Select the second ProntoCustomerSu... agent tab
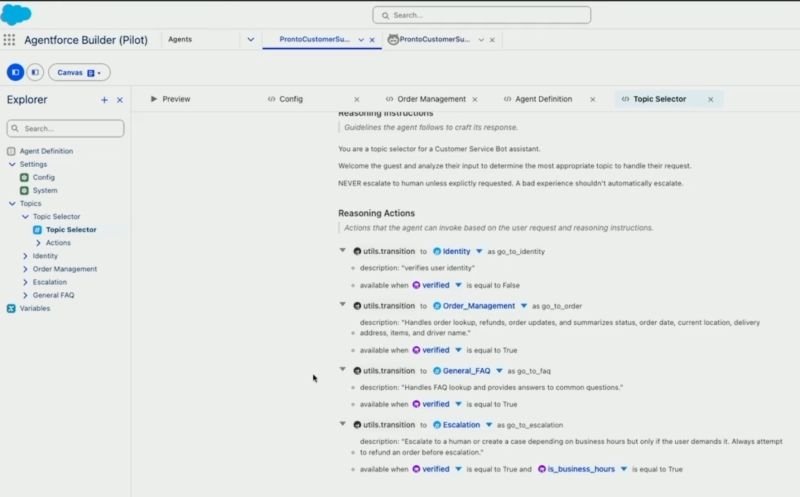800x497 pixels. [x=434, y=39]
